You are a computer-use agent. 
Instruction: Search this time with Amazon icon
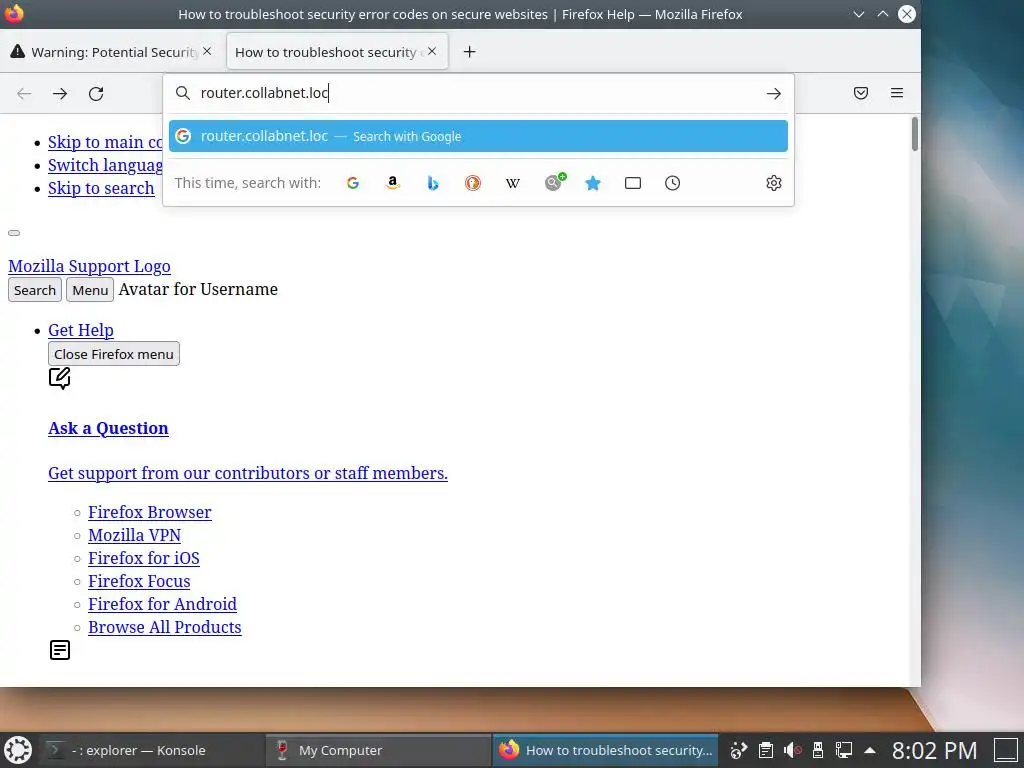coord(392,183)
